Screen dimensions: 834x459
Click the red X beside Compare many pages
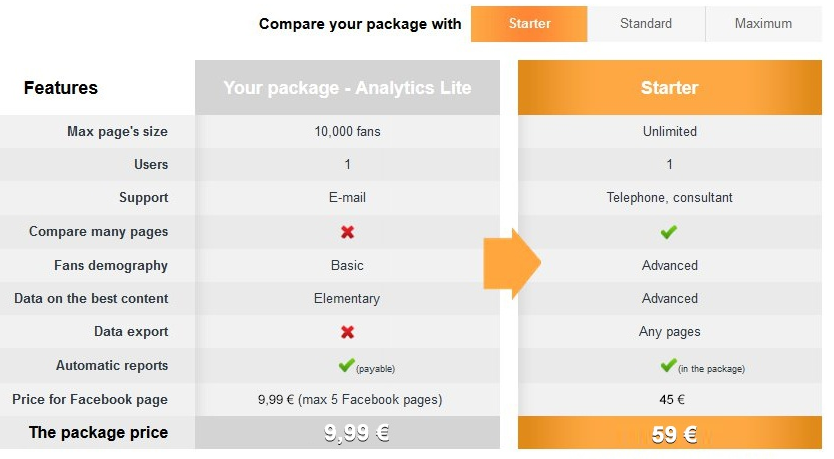(347, 232)
